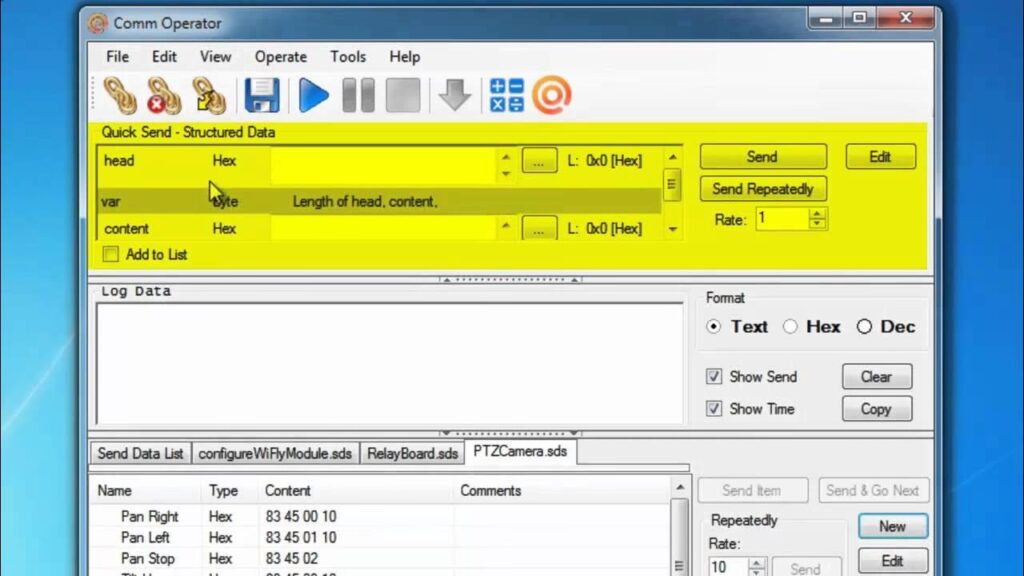Enable the Add to List checkbox
Image resolution: width=1024 pixels, height=576 pixels.
pos(111,254)
